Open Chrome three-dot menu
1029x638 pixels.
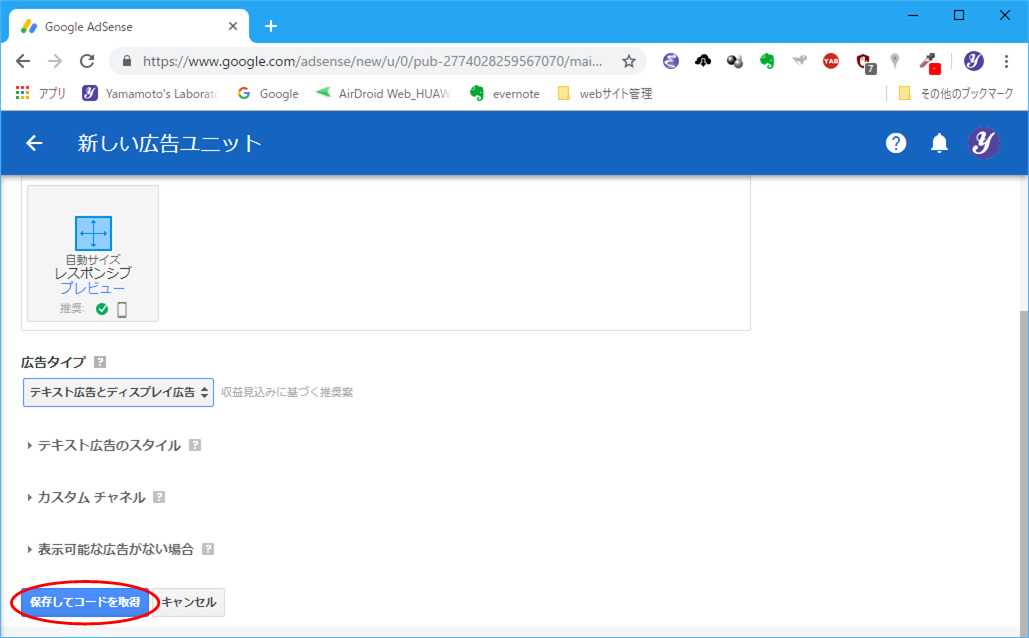pyautogui.click(x=1006, y=61)
